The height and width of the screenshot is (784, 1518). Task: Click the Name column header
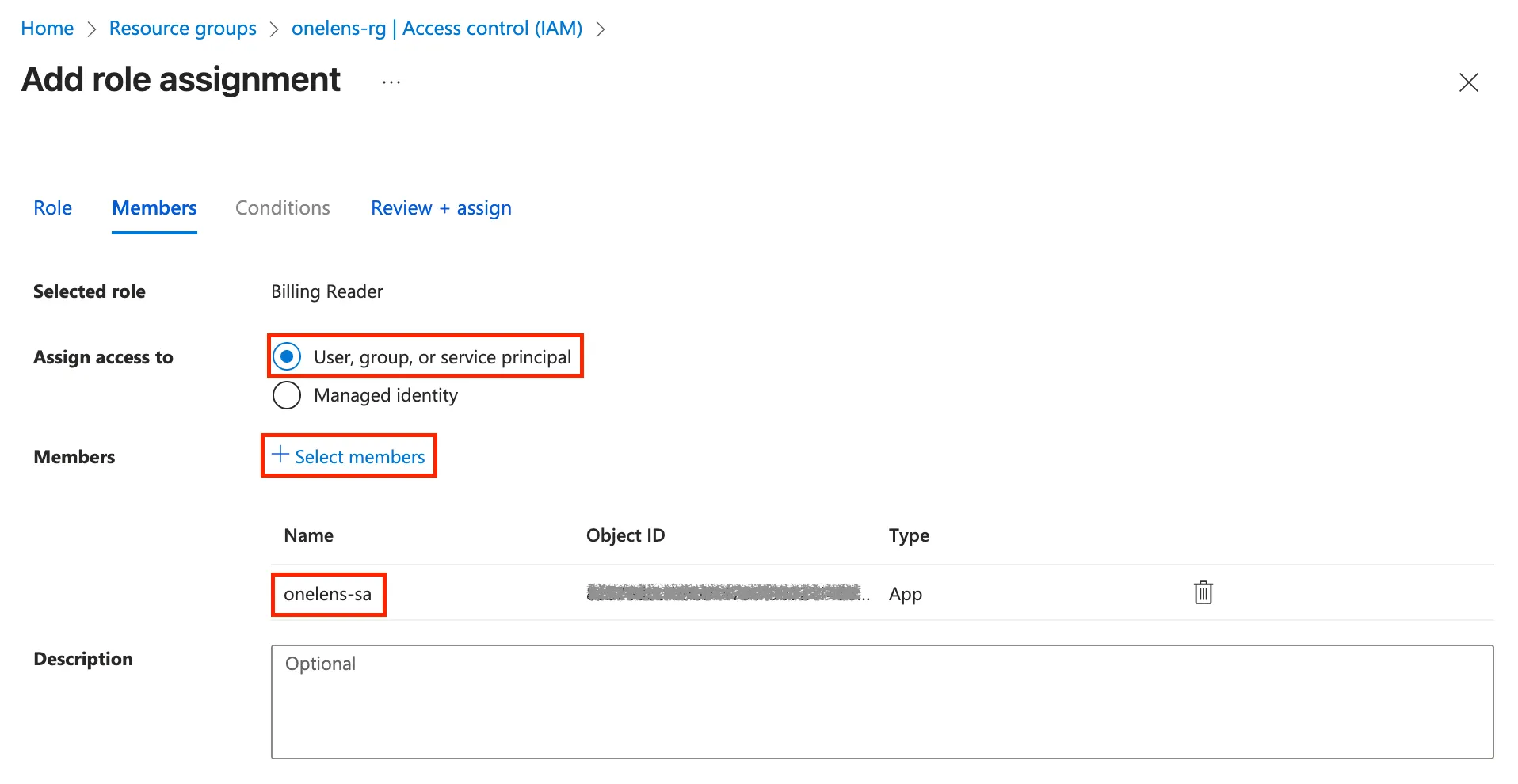309,536
